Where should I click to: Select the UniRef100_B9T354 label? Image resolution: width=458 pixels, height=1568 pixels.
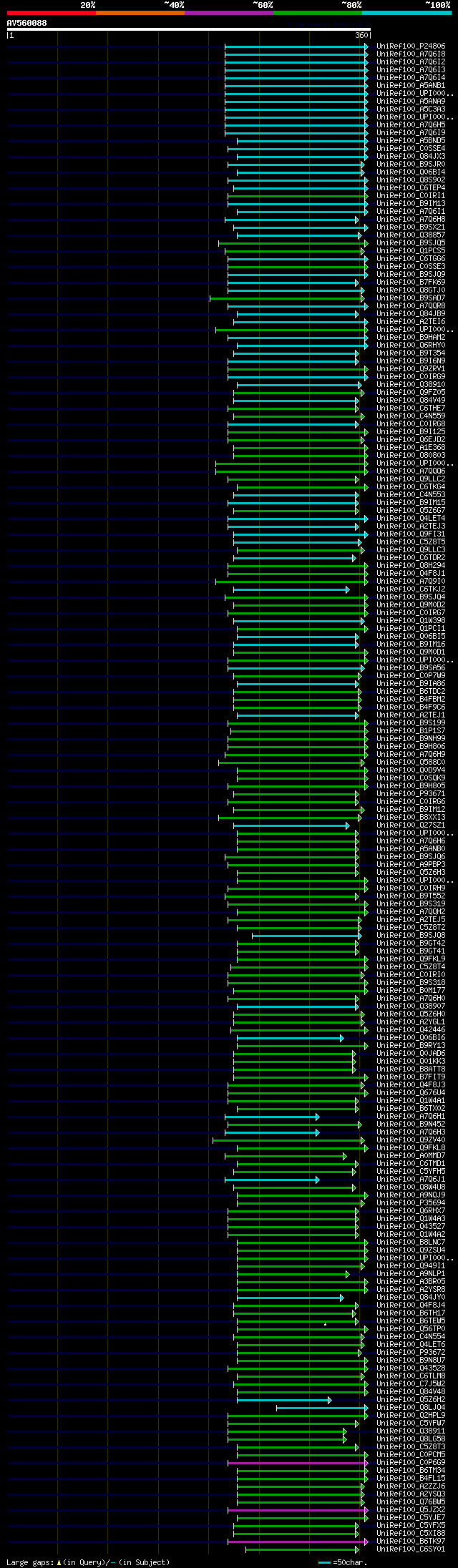pyautogui.click(x=411, y=353)
